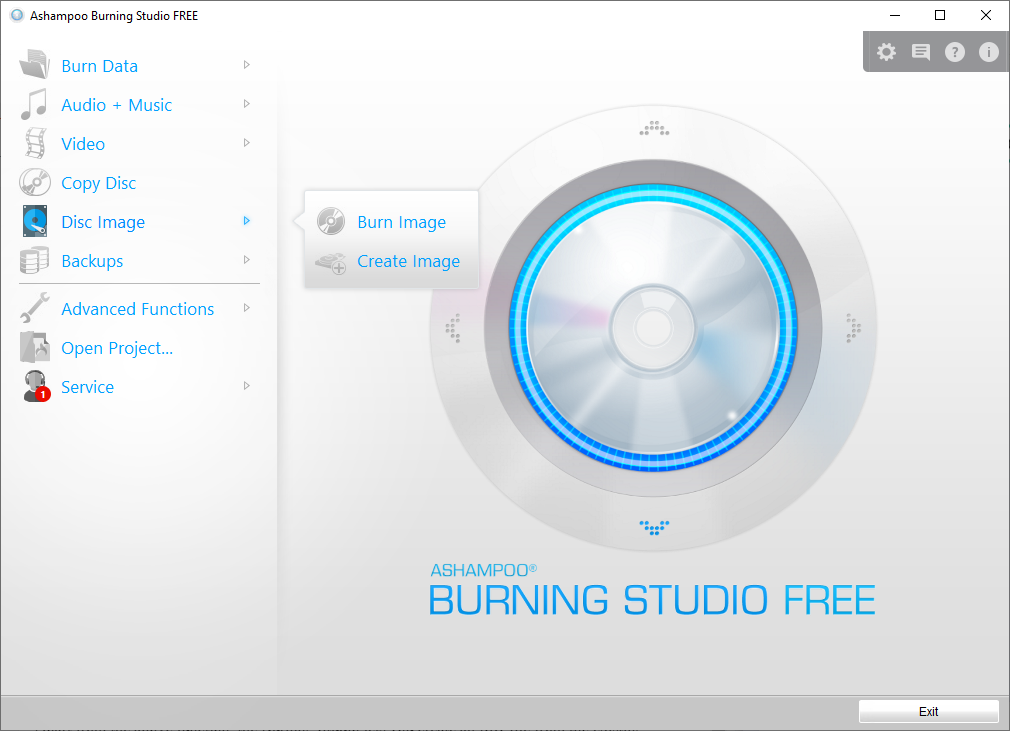The height and width of the screenshot is (731, 1010).
Task: Click the Exit button
Action: click(928, 711)
